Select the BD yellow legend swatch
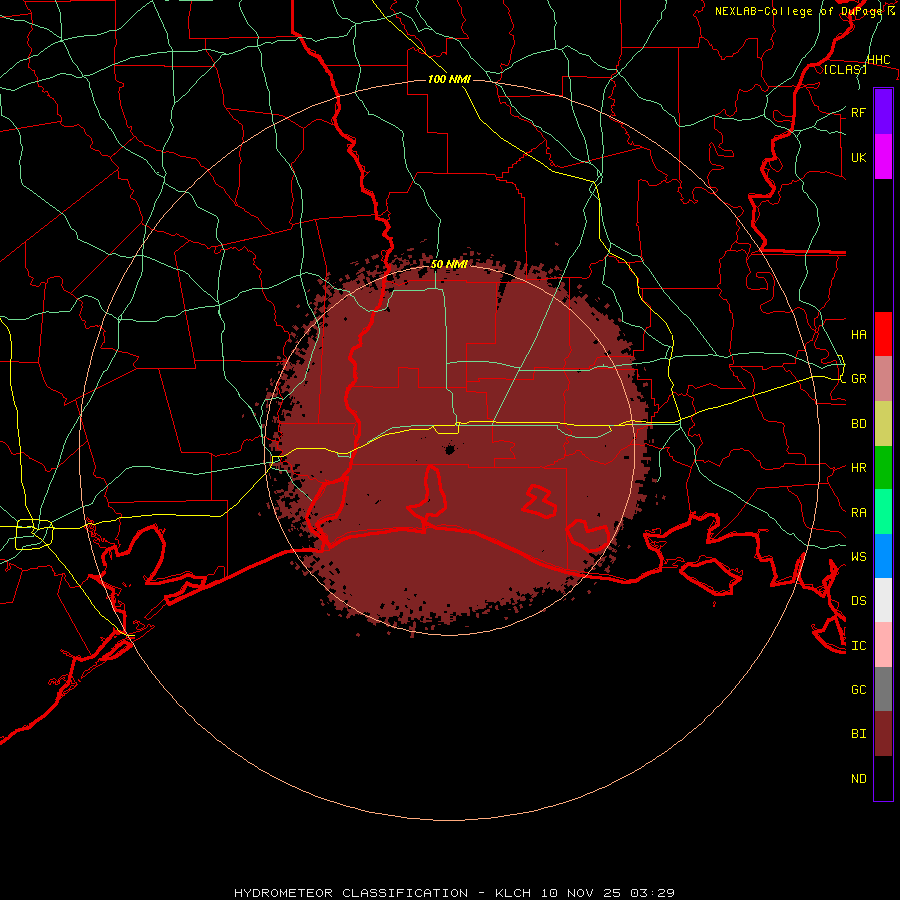 pos(883,424)
